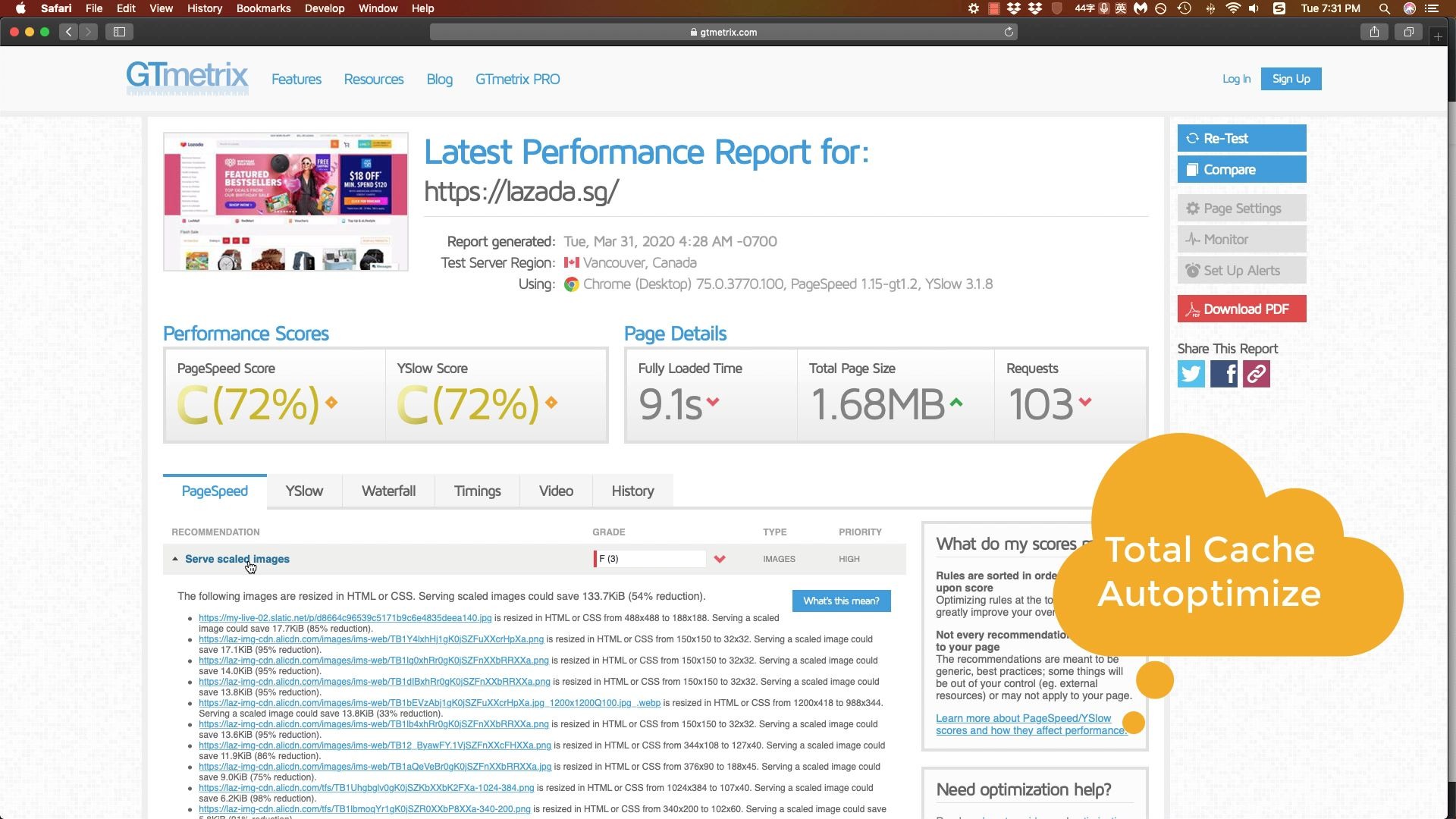1456x819 pixels.
Task: Open Bookmarks menu
Action: (263, 8)
